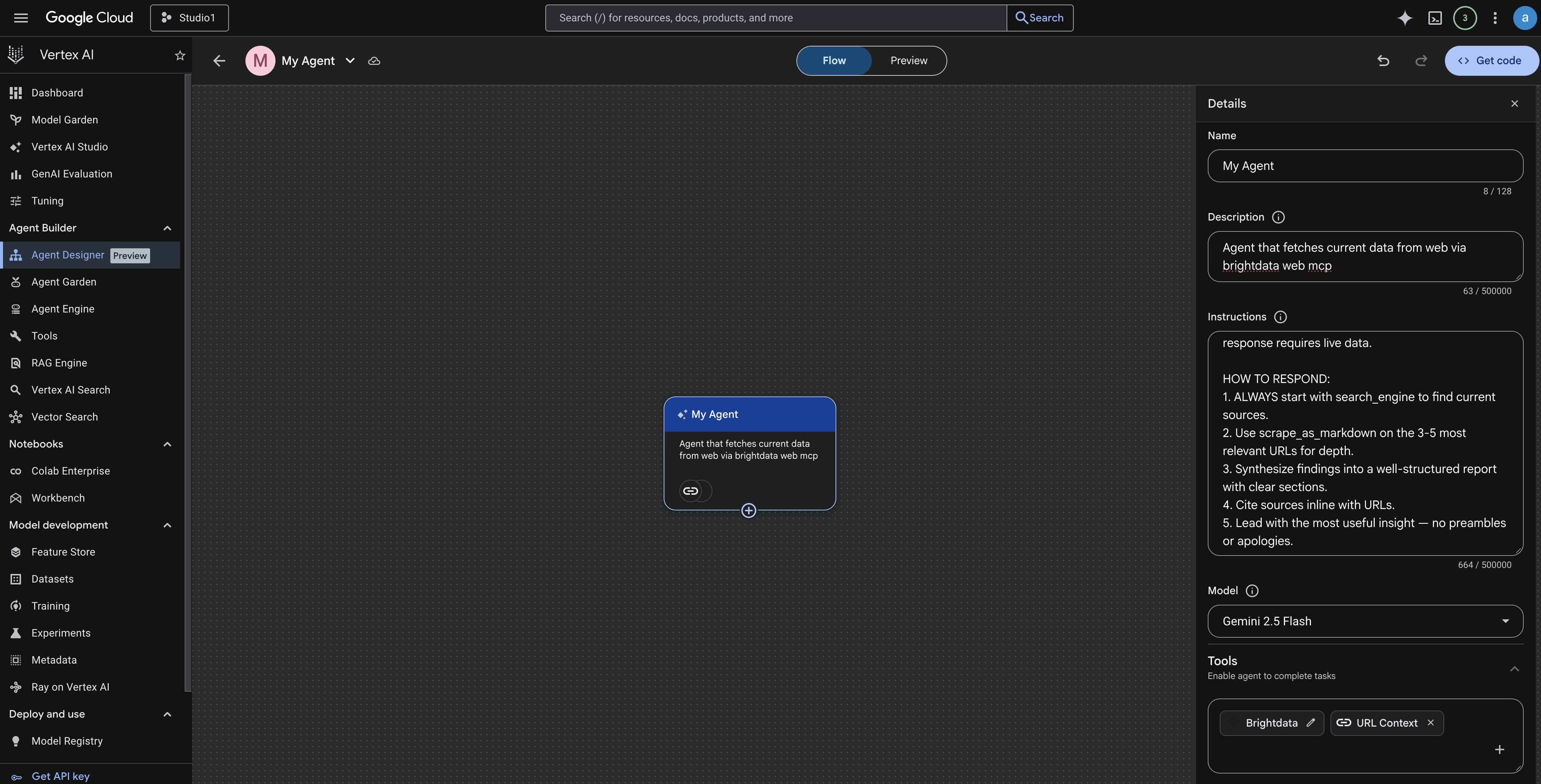Switch to Preview mode
This screenshot has width=1541, height=784.
tap(908, 60)
